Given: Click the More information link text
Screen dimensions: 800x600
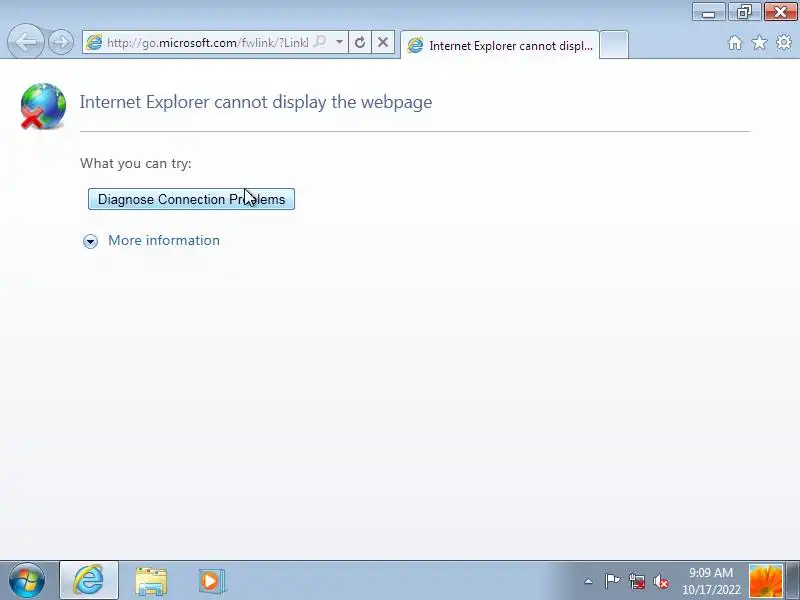Looking at the screenshot, I should click(x=164, y=240).
